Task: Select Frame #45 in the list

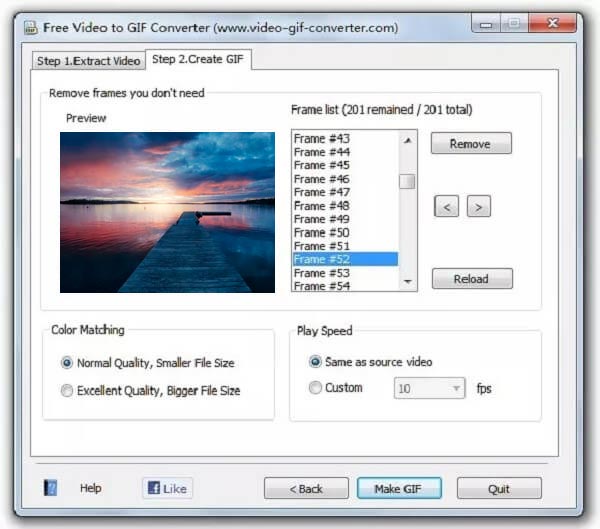Action: pyautogui.click(x=345, y=165)
